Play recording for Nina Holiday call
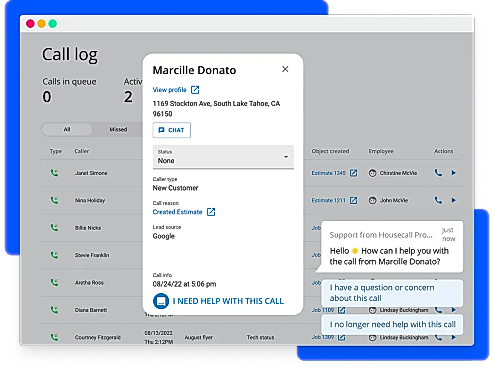The width and height of the screenshot is (494, 368). click(454, 200)
